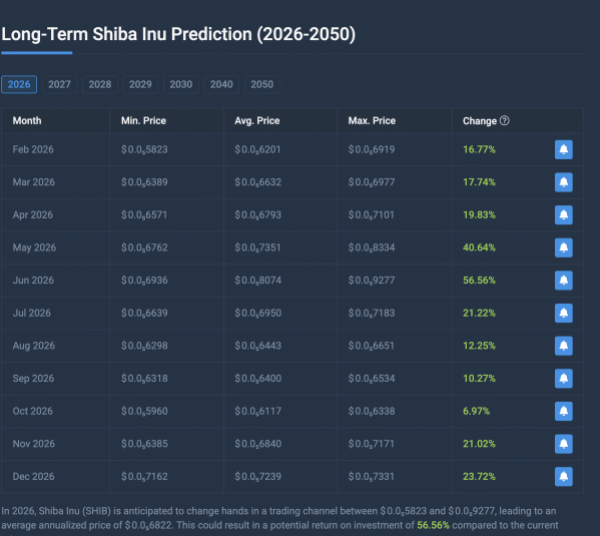Click the bell icon in Apr 2026 row

pyautogui.click(x=563, y=215)
